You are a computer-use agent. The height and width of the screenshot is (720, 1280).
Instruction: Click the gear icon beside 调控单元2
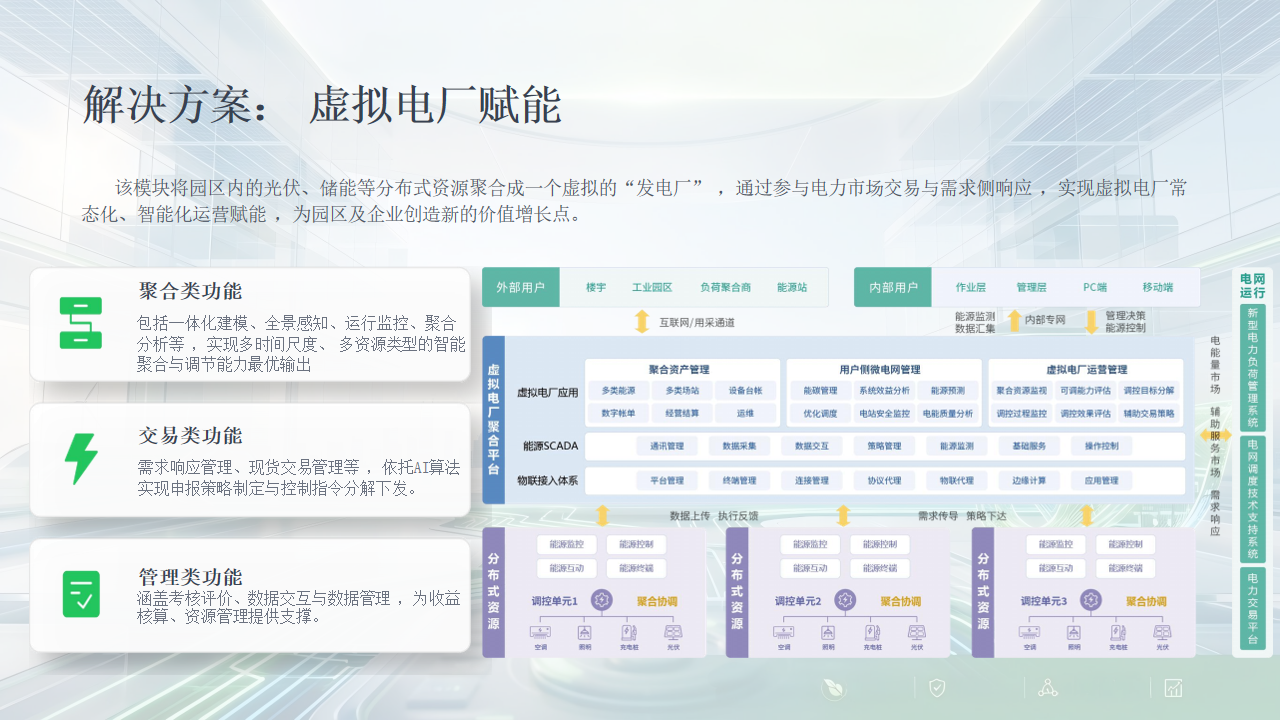point(845,600)
